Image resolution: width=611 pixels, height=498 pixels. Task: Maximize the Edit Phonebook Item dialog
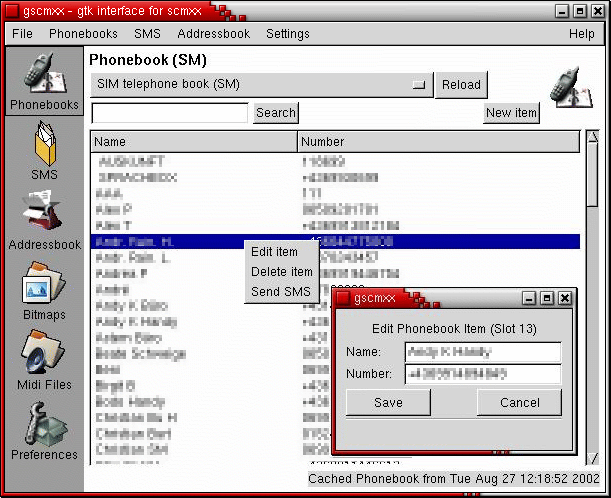click(547, 299)
